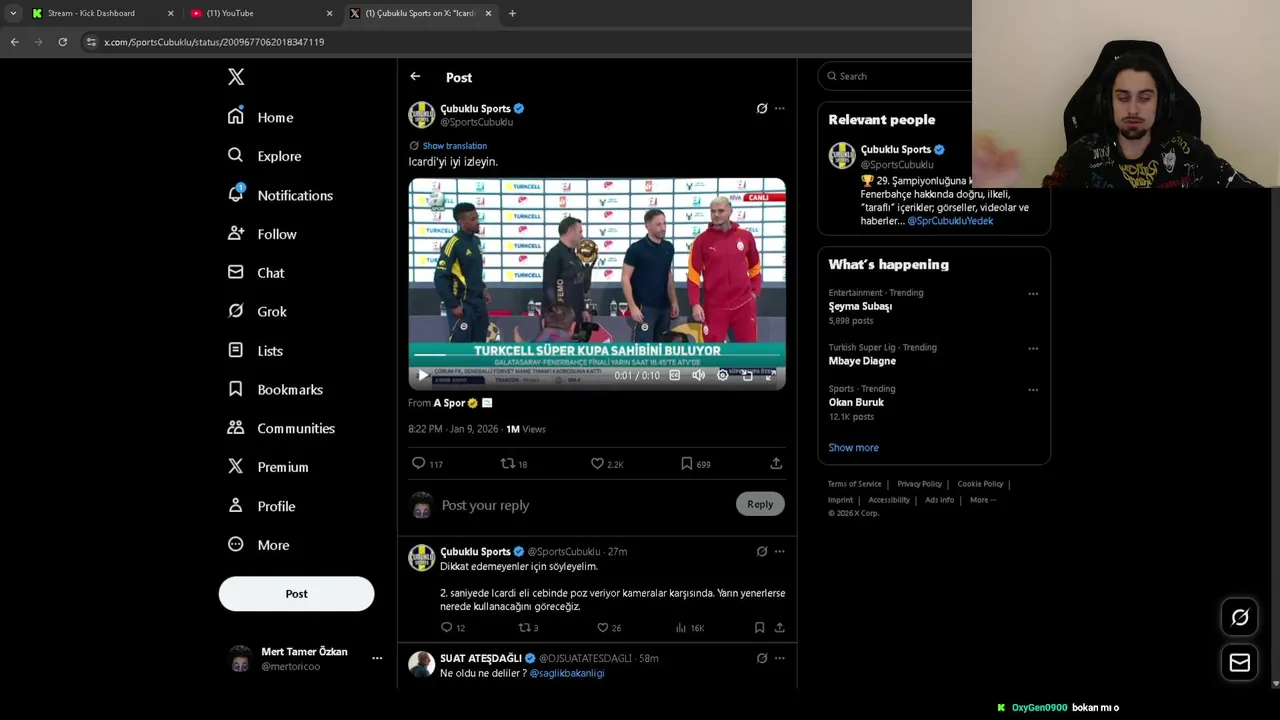
Task: Open account menu for Mert Tamer Özkan
Action: (x=304, y=658)
